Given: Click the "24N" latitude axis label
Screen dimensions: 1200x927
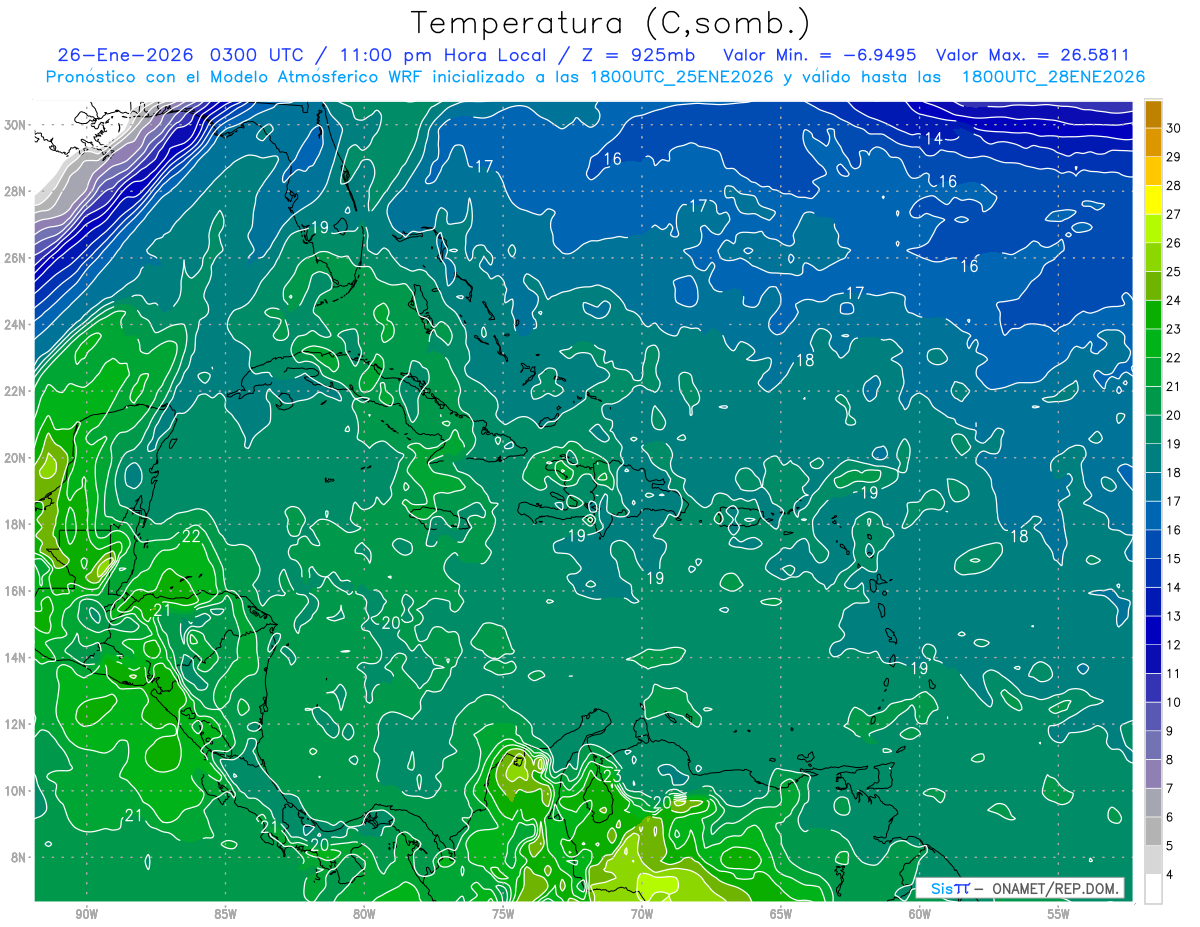Looking at the screenshot, I should (16, 324).
